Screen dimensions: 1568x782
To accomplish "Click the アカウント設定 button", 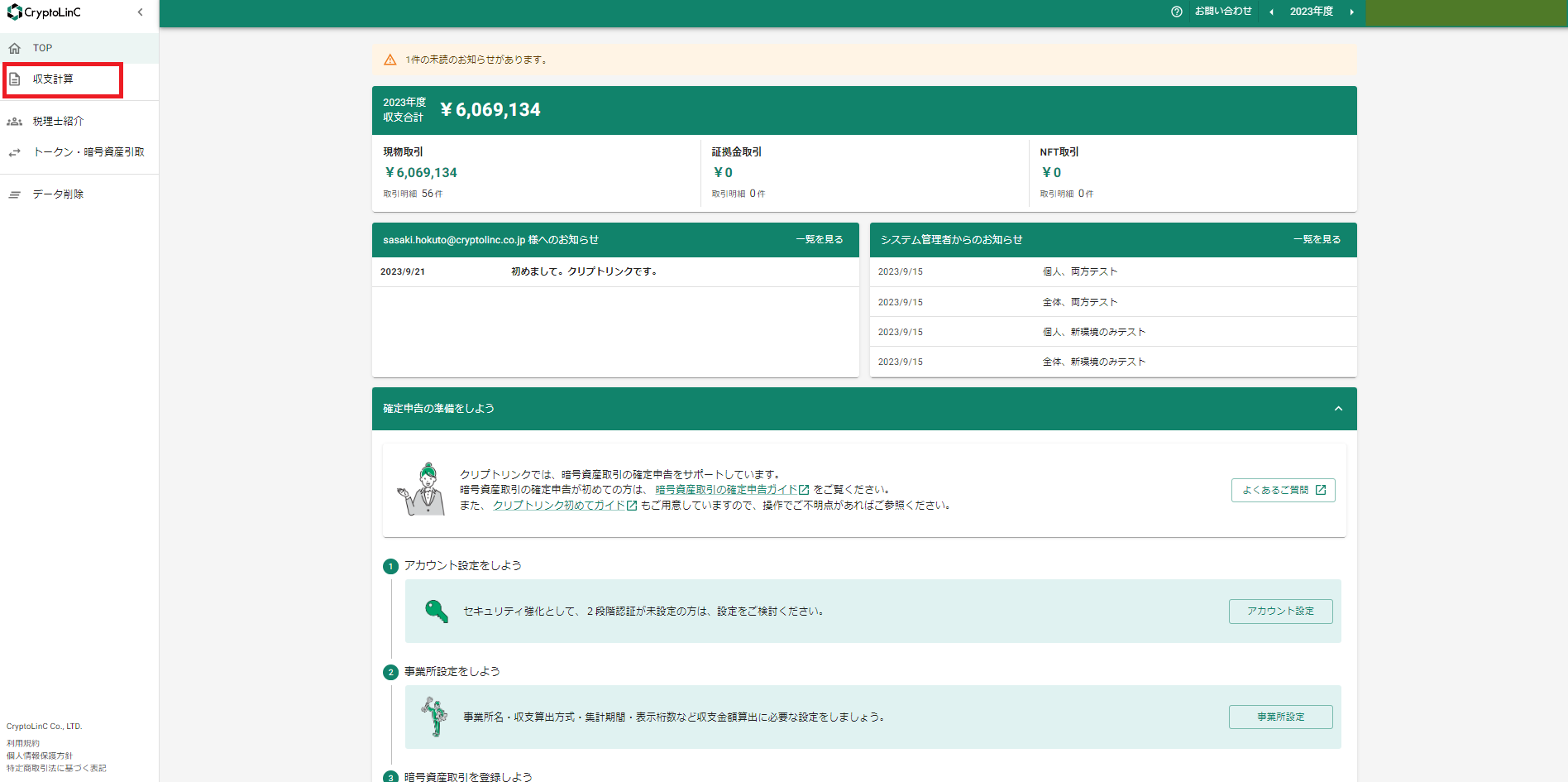I will point(1280,611).
